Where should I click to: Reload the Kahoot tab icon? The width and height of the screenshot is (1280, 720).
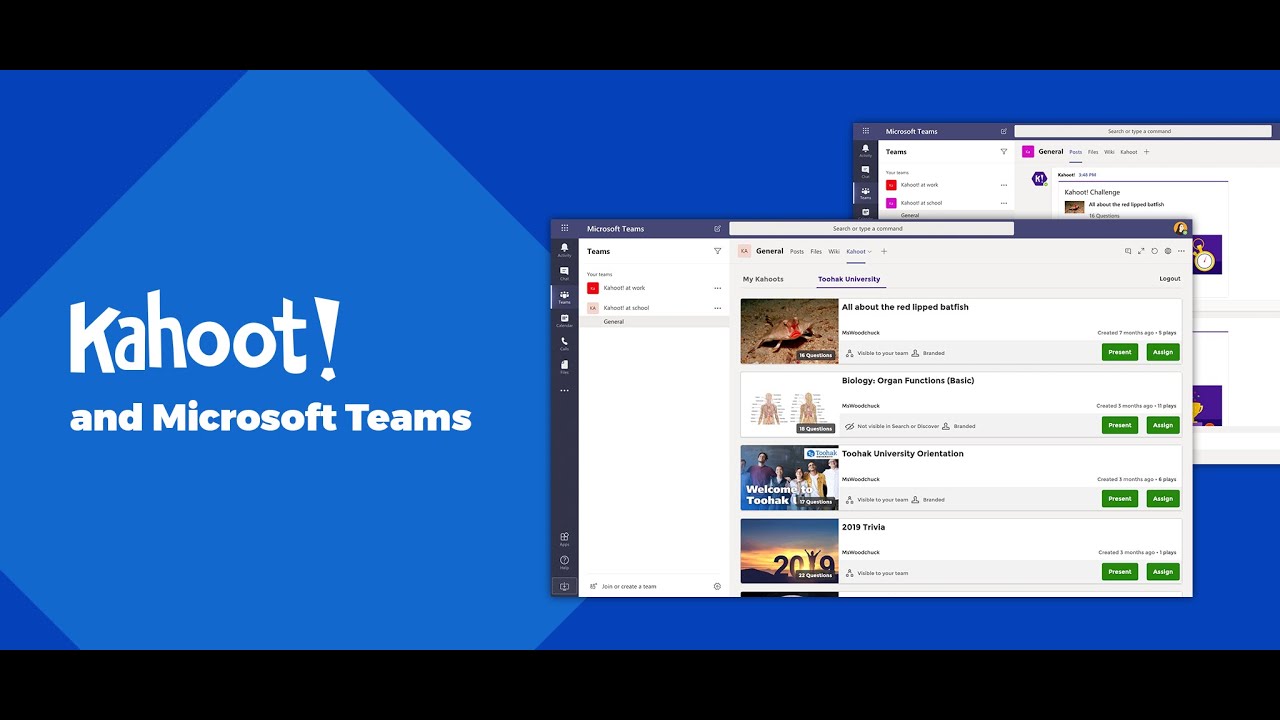pyautogui.click(x=1154, y=251)
